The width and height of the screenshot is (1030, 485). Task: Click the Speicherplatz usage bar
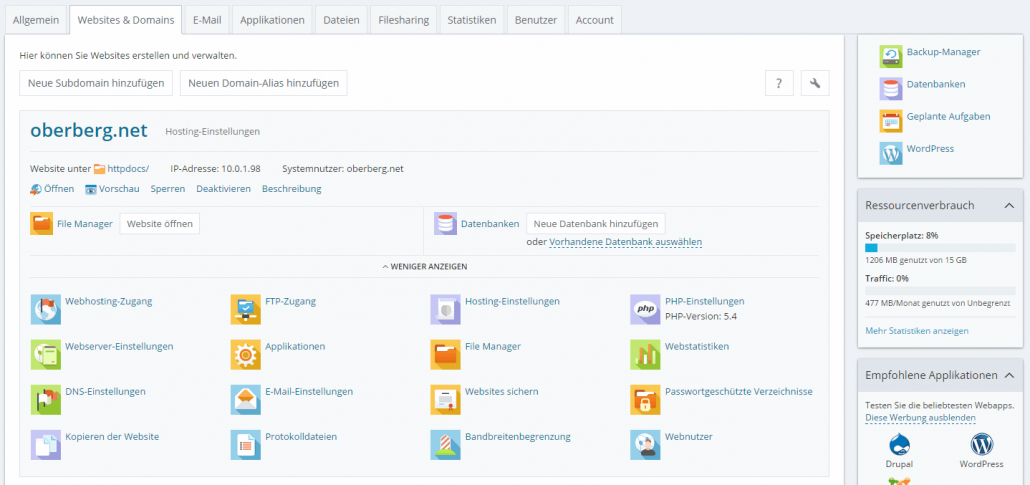point(939,247)
